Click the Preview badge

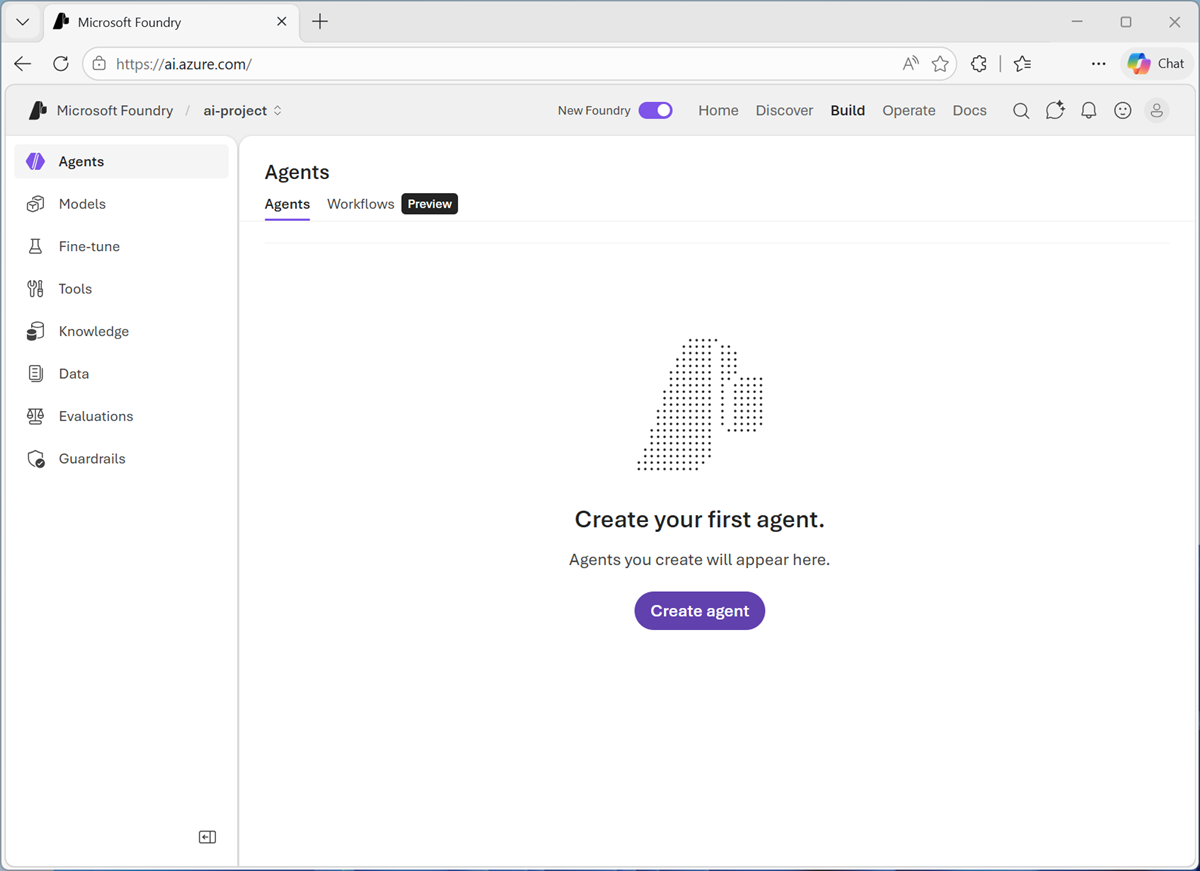(x=430, y=204)
